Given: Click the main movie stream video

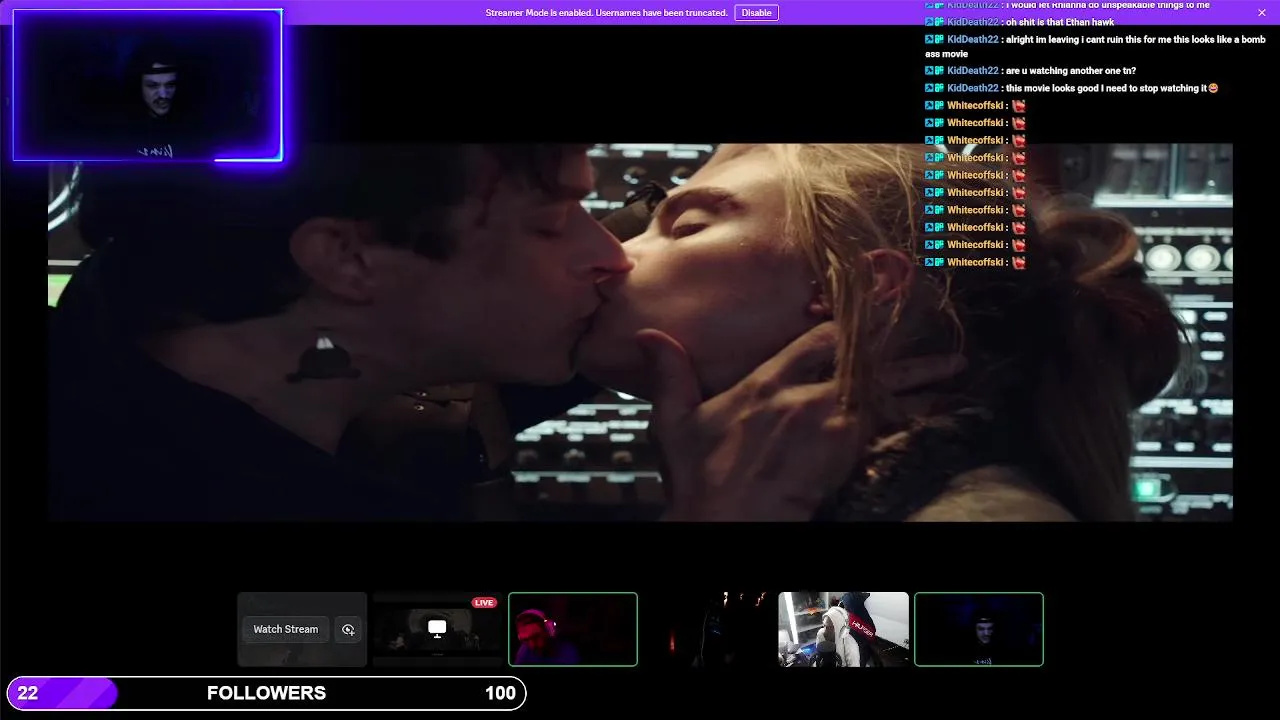Looking at the screenshot, I should click(640, 332).
